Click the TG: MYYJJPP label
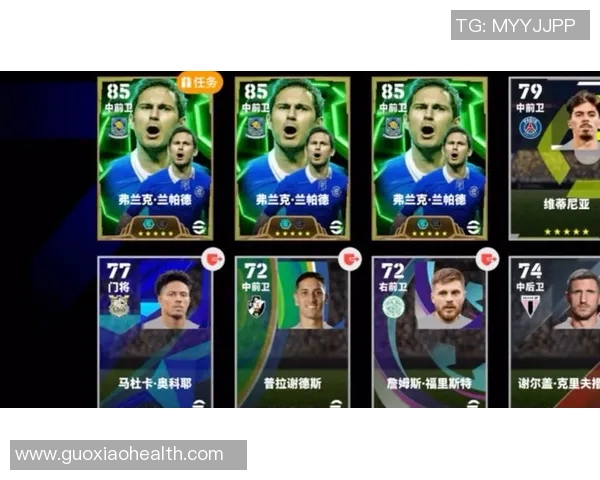The height and width of the screenshot is (480, 600). (516, 26)
